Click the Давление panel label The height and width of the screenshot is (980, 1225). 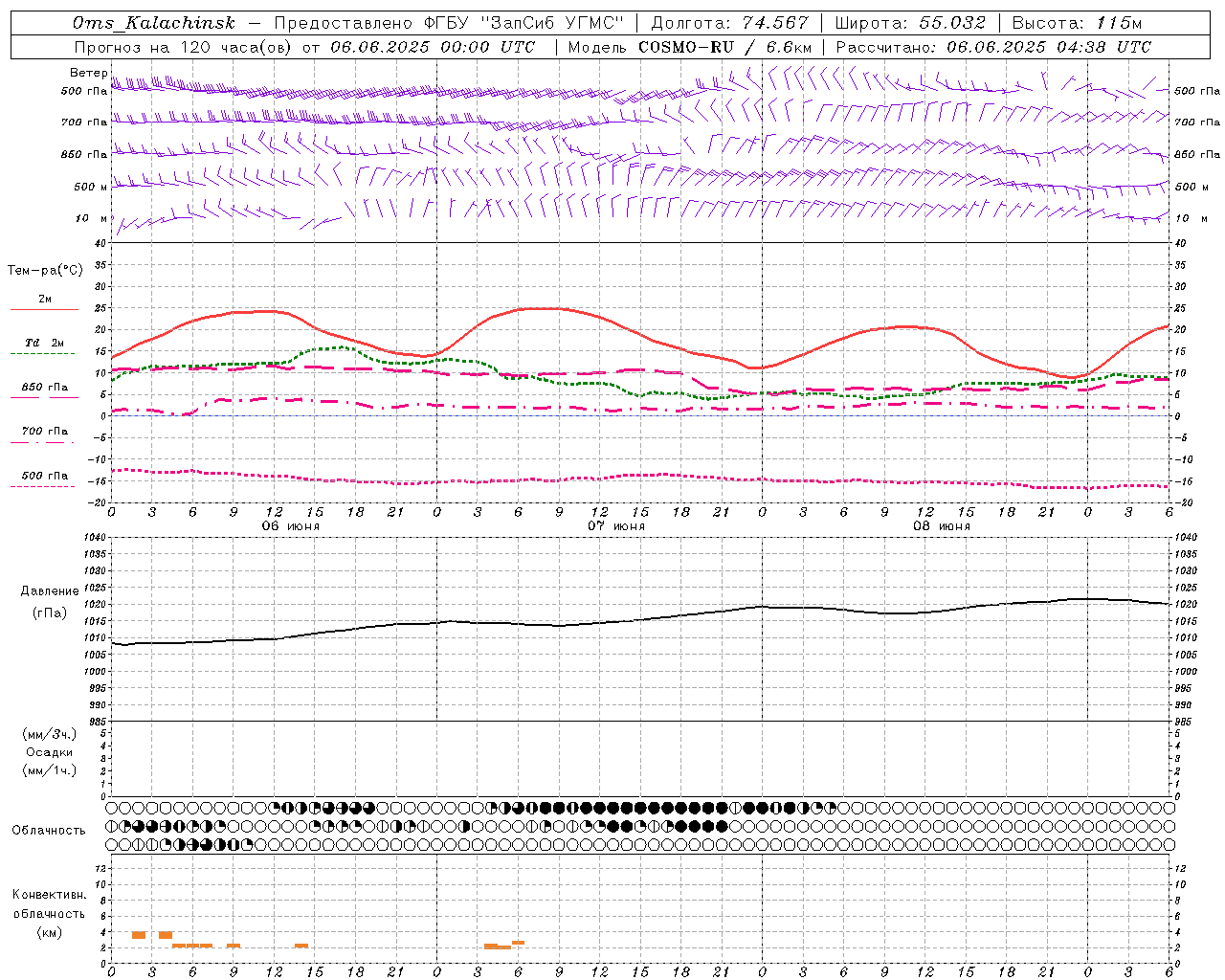click(50, 591)
